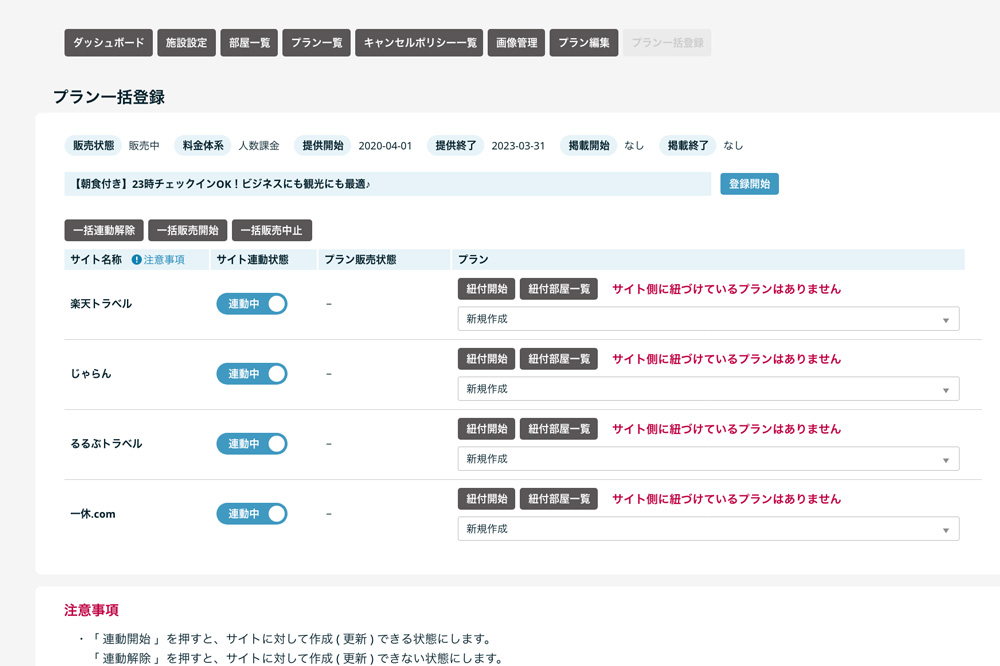Click 紐付開始 button in 楽天トラベル row
Viewport: 1000px width, 666px height.
[486, 289]
